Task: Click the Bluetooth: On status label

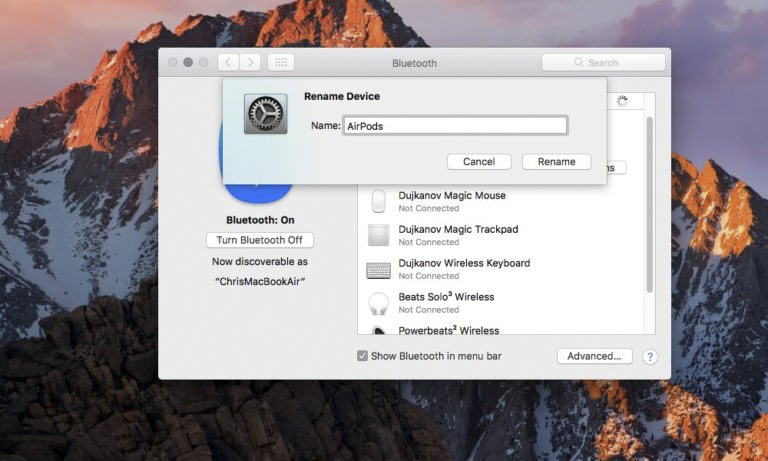Action: pos(260,220)
